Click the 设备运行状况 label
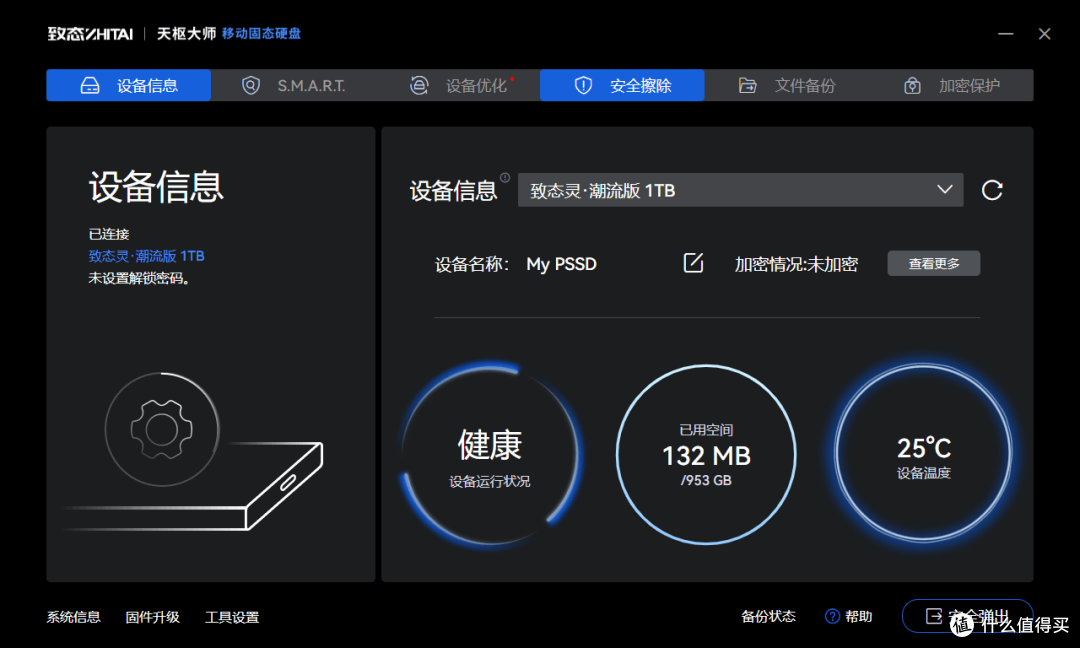Image resolution: width=1080 pixels, height=648 pixels. [x=490, y=481]
